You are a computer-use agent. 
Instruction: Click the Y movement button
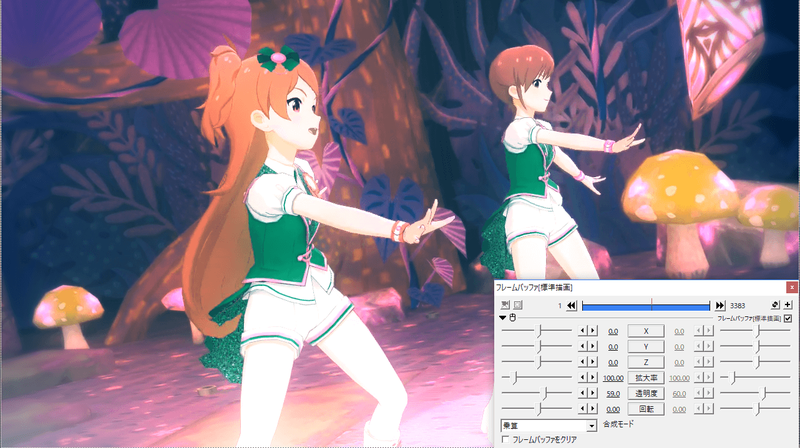(x=646, y=346)
